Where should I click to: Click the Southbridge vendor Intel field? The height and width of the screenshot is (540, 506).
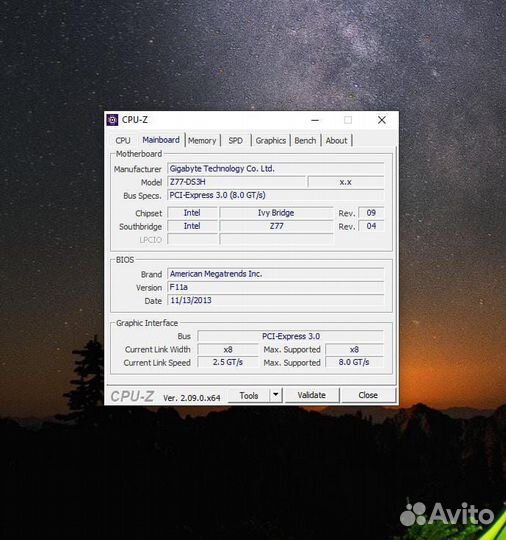(192, 226)
